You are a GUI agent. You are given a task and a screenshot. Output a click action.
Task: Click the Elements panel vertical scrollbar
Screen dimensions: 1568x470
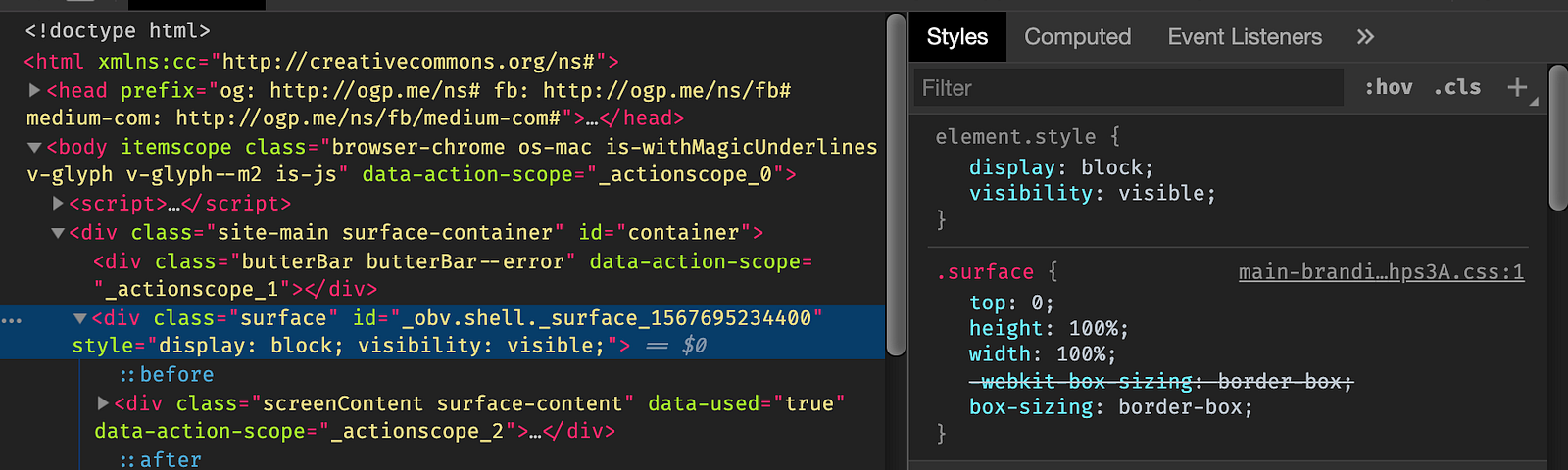click(x=896, y=186)
